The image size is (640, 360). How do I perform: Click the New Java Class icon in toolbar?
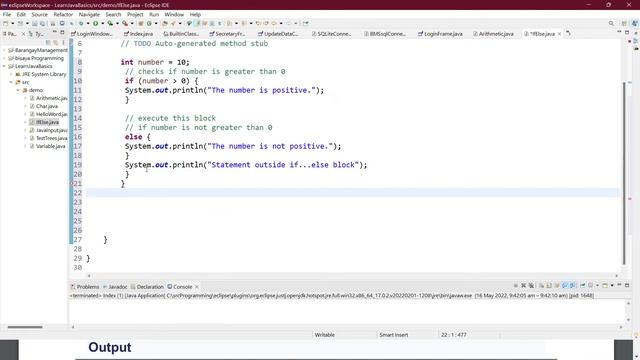pyautogui.click(x=149, y=23)
